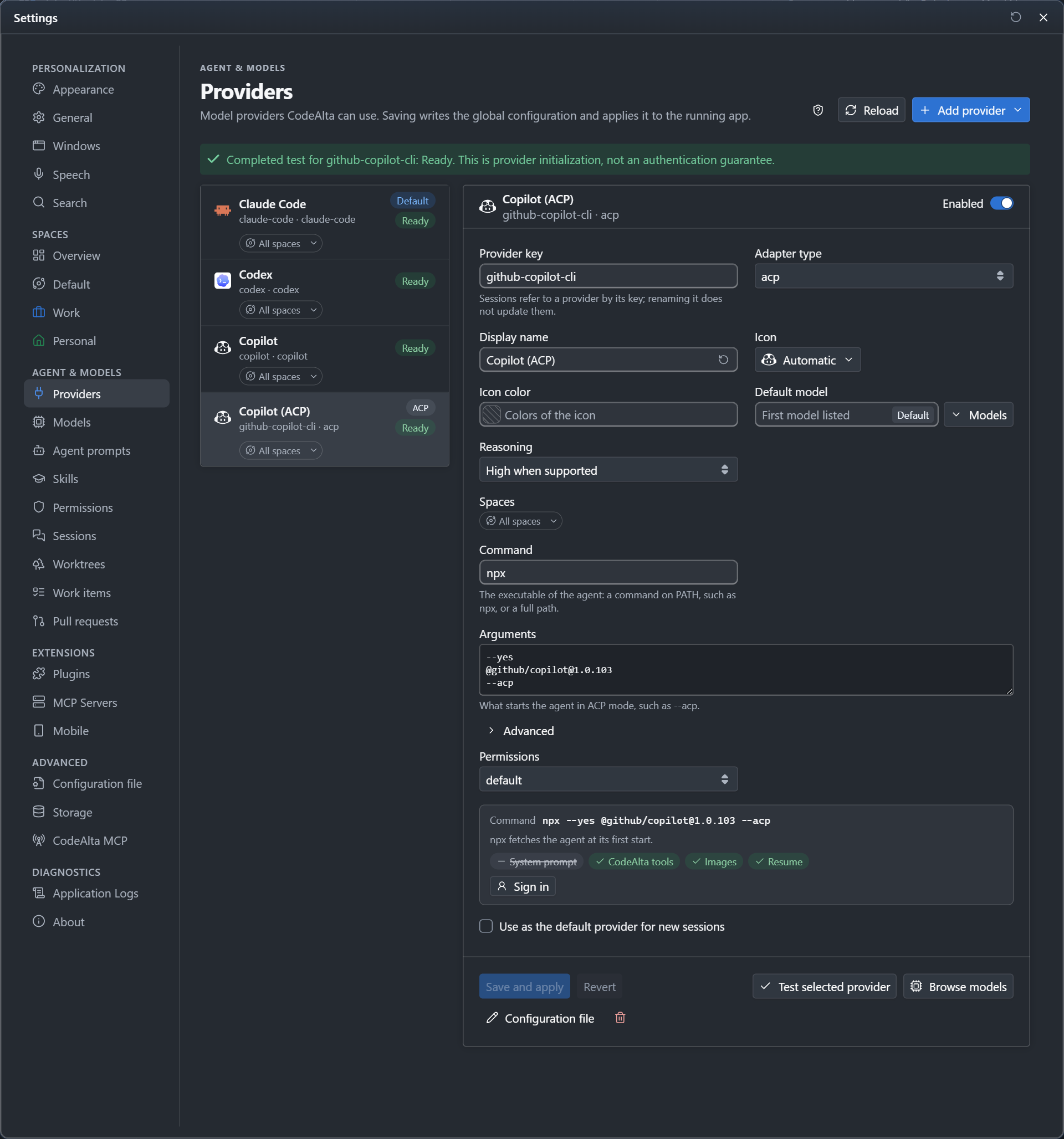Open the Permissions default dropdown
The height and width of the screenshot is (1139, 1064).
pyautogui.click(x=608, y=779)
